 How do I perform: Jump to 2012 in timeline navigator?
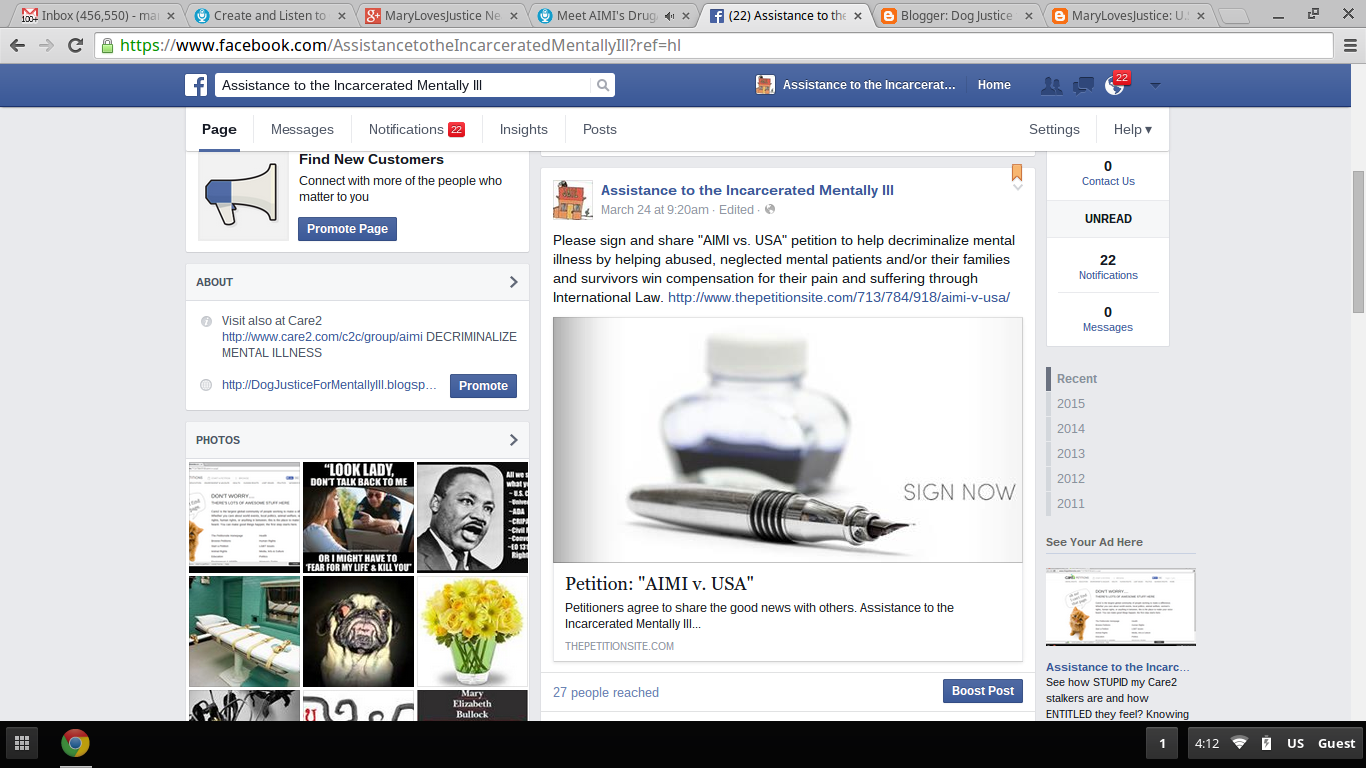coord(1071,479)
